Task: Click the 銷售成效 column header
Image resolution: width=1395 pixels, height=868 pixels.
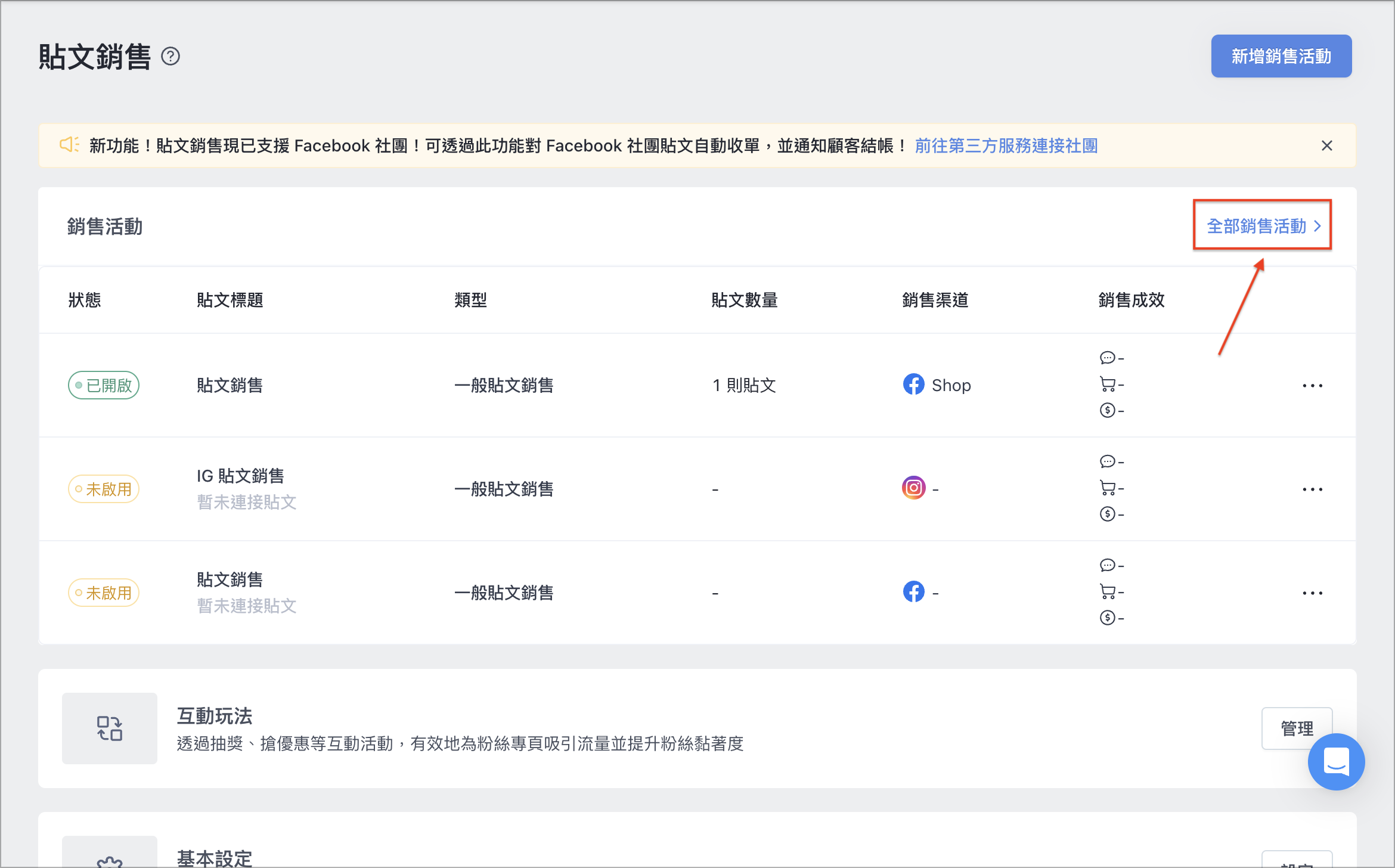Action: (x=1131, y=300)
